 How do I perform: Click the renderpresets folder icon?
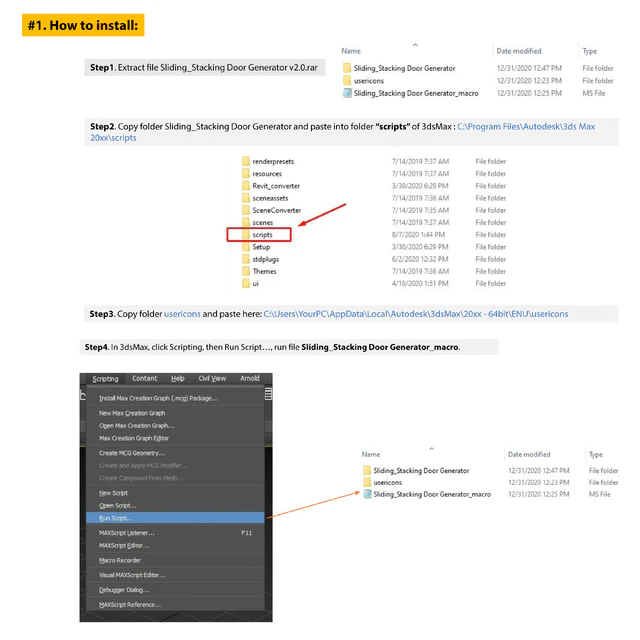[x=245, y=161]
